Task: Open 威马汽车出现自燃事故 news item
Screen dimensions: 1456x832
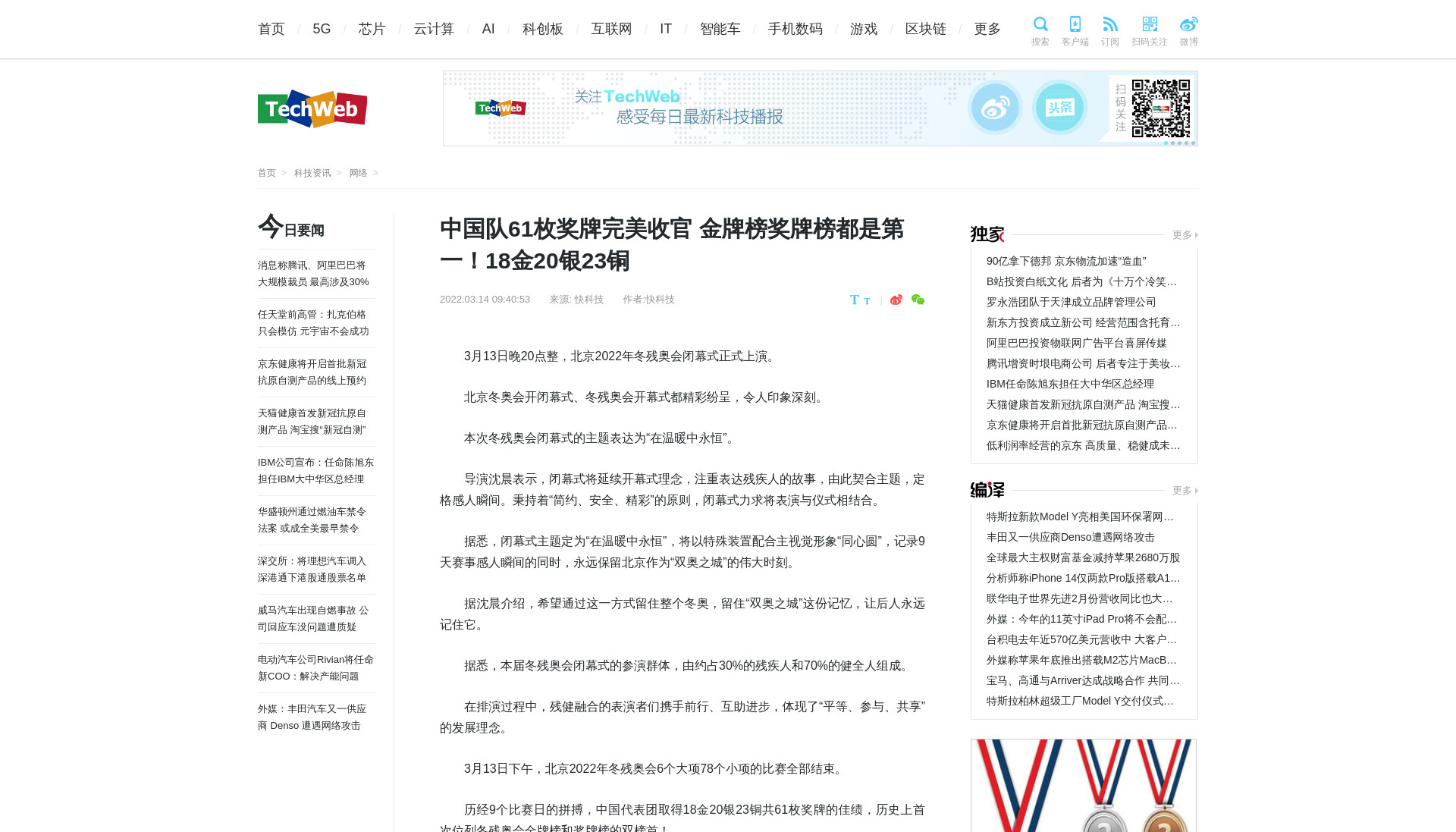Action: click(x=313, y=619)
